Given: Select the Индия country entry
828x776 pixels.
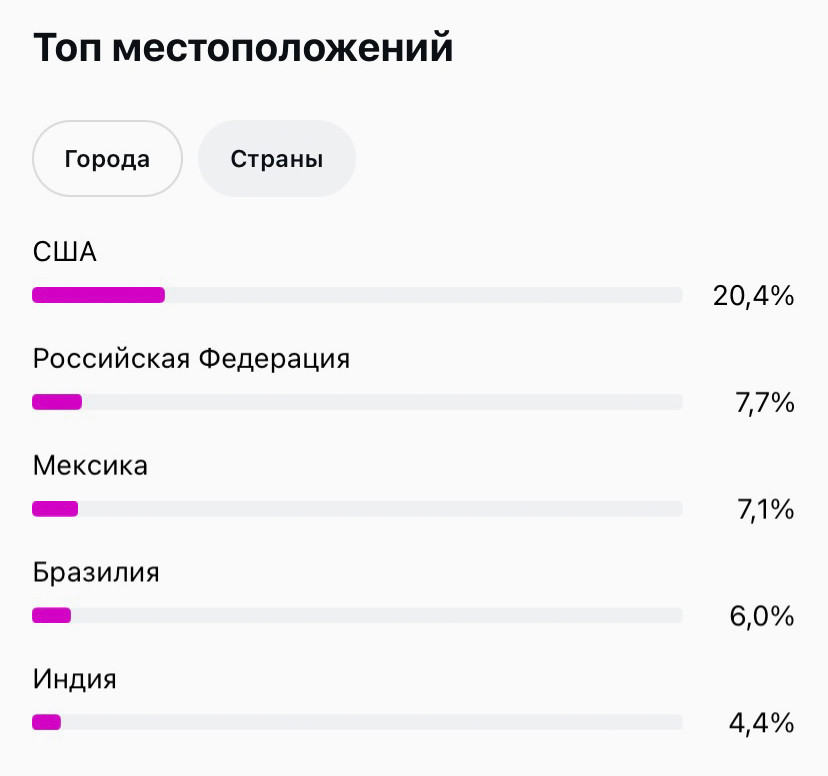Looking at the screenshot, I should click(75, 679).
